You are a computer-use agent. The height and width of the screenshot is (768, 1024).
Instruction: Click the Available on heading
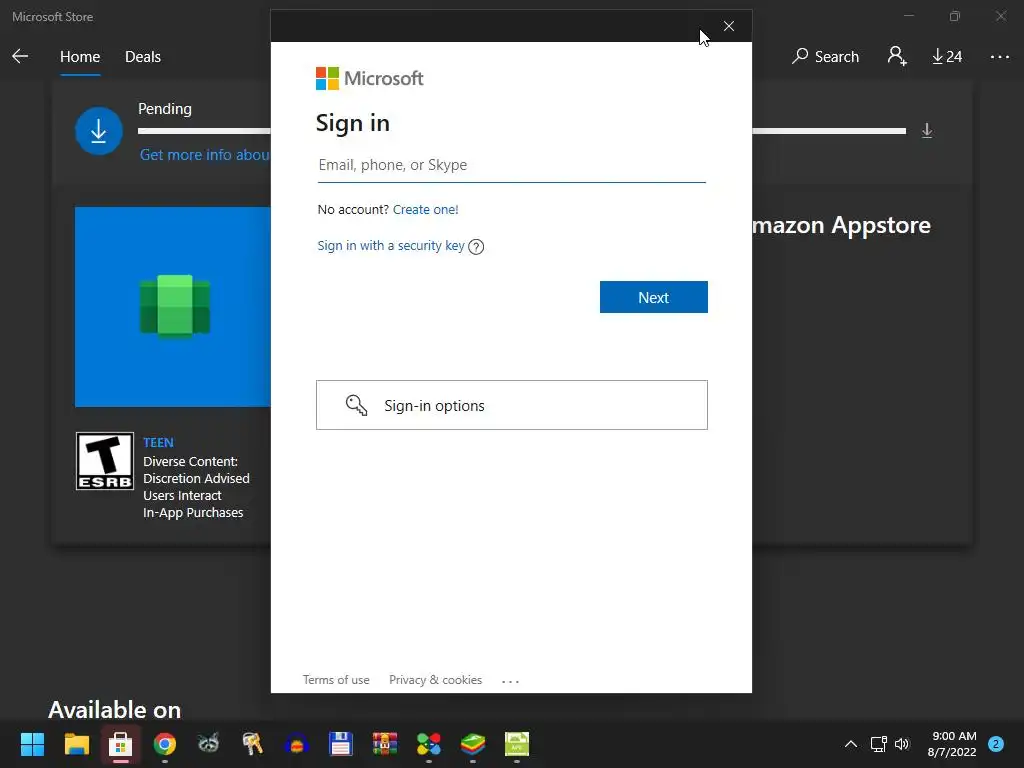(x=114, y=710)
